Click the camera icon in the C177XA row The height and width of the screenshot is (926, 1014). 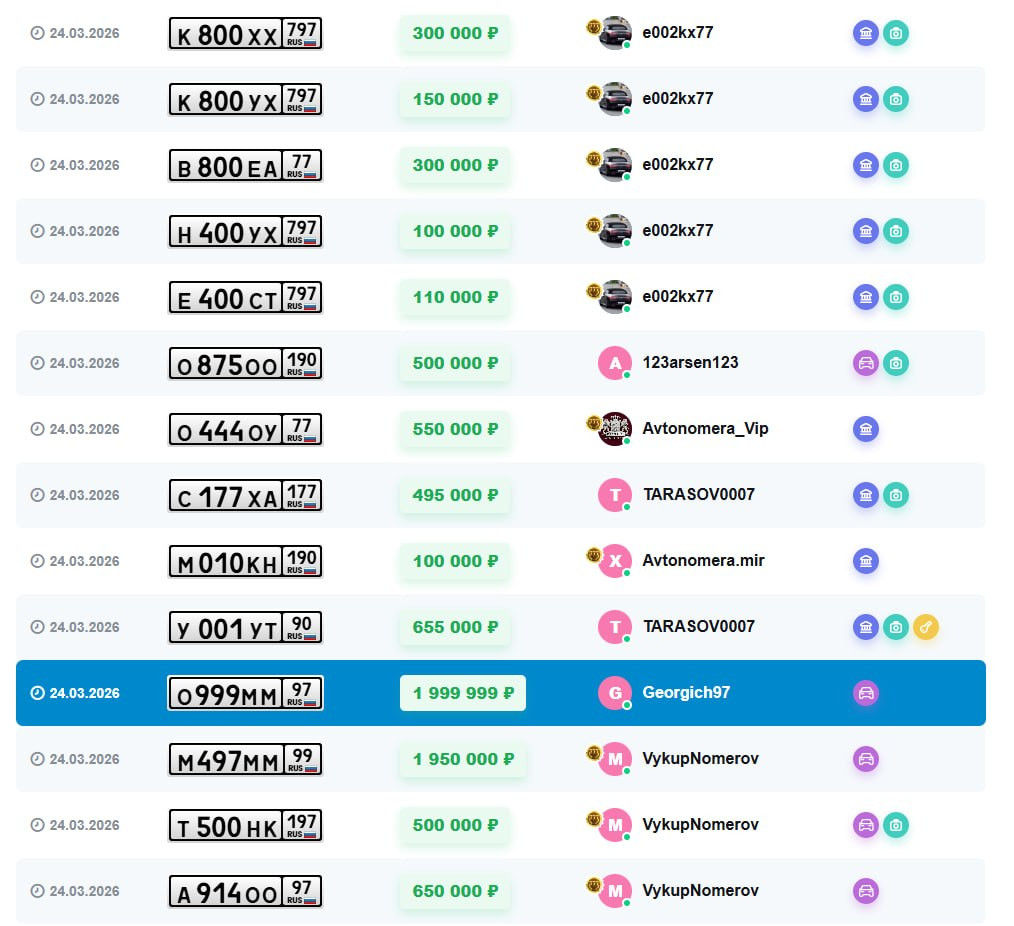point(896,495)
